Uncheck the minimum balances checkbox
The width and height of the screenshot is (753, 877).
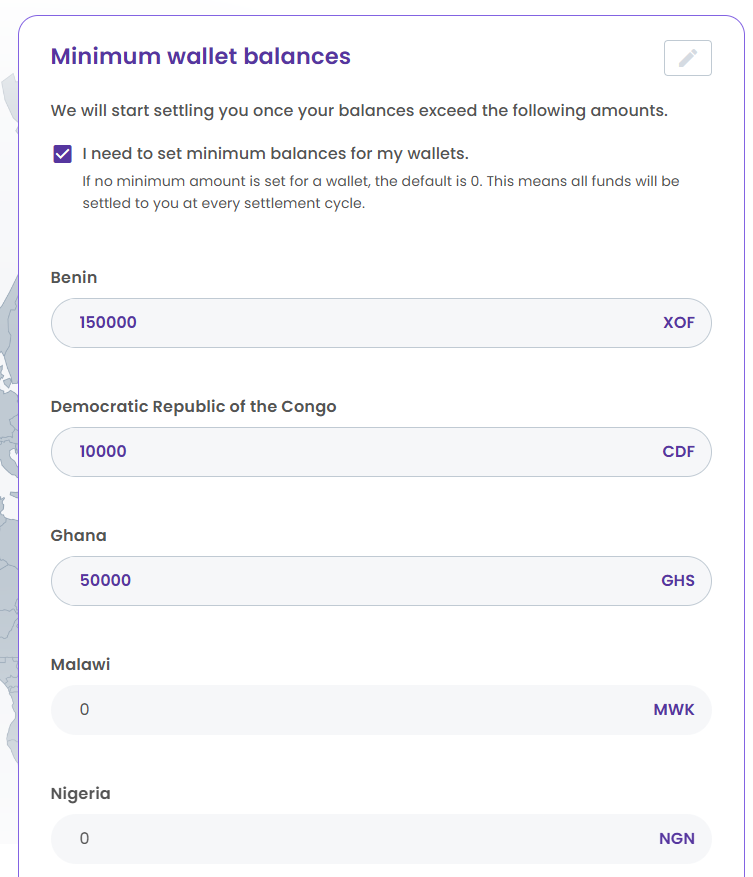coord(63,154)
